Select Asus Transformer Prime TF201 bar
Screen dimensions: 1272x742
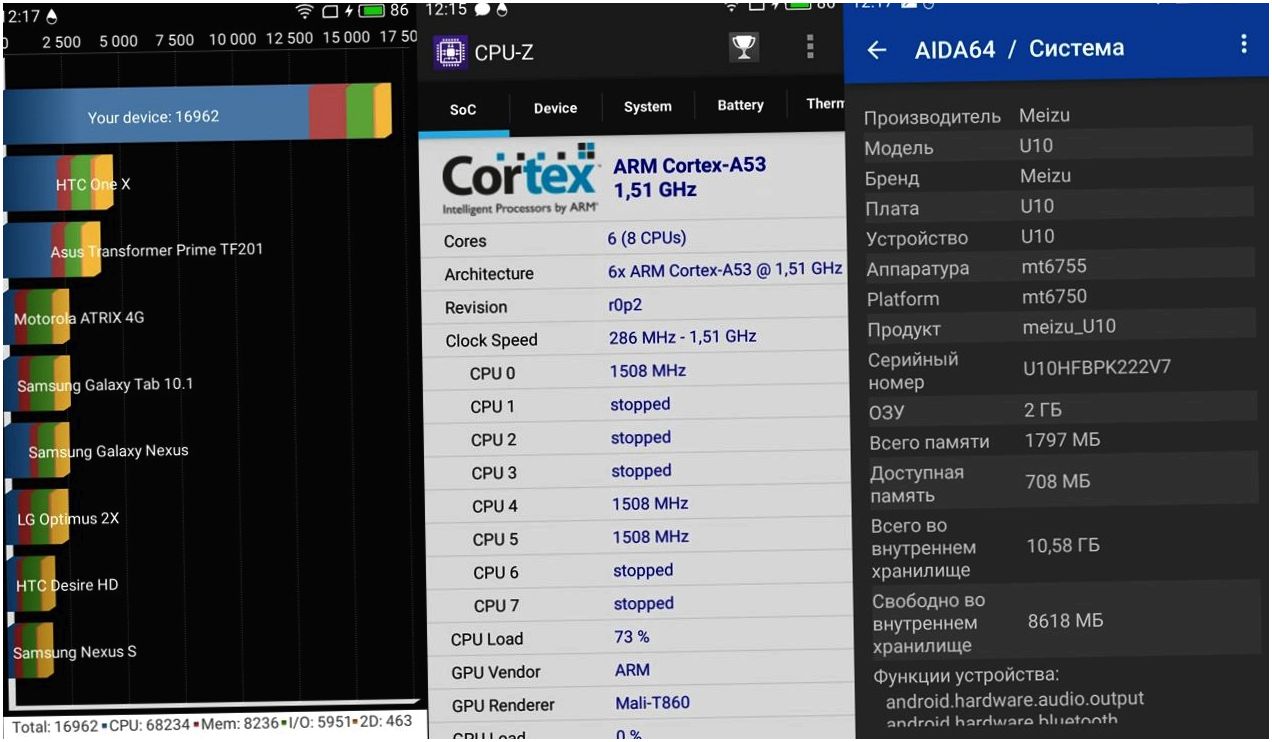(52, 250)
